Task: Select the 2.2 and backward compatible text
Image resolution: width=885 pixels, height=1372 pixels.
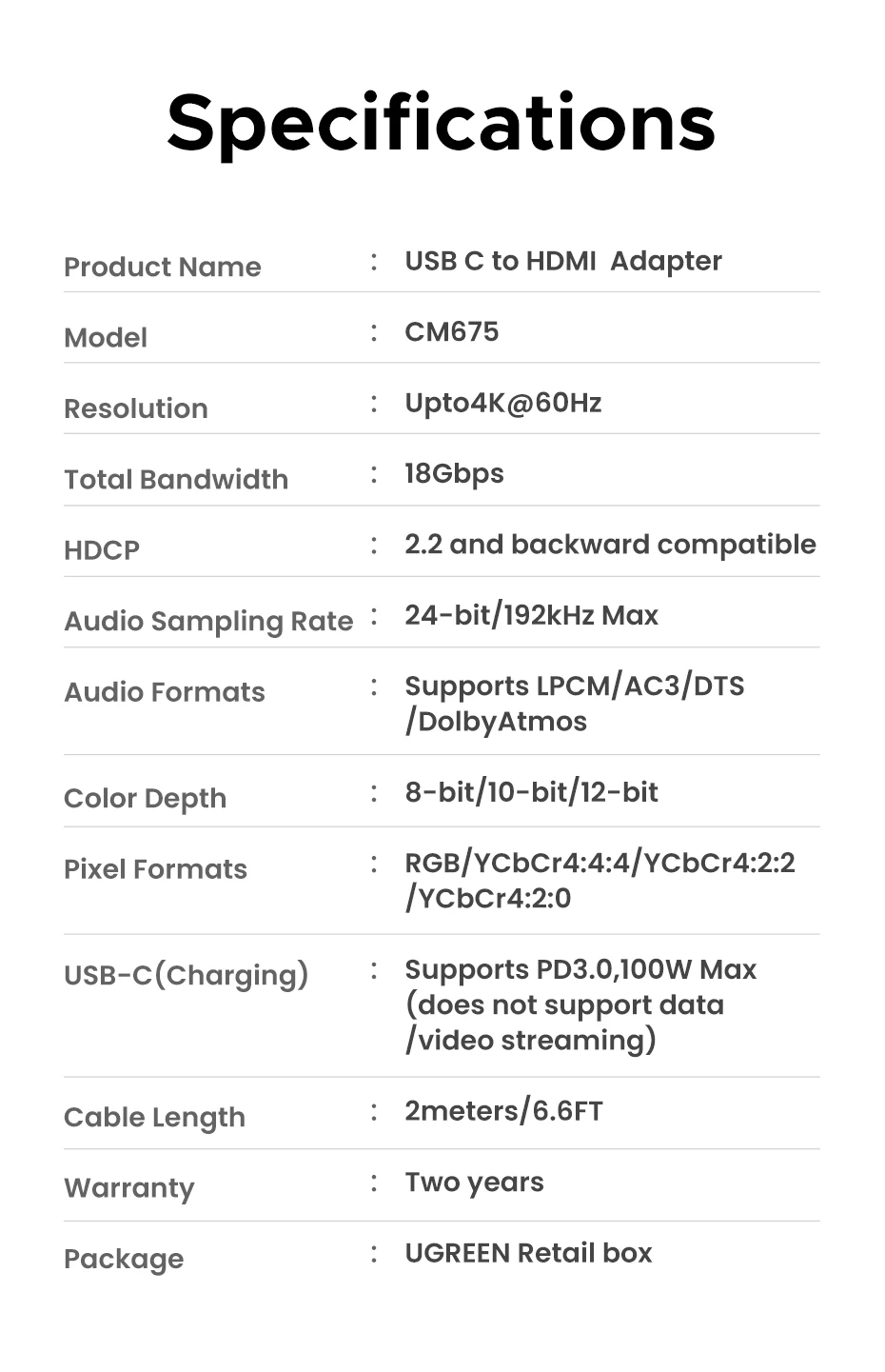Action: pyautogui.click(x=610, y=545)
